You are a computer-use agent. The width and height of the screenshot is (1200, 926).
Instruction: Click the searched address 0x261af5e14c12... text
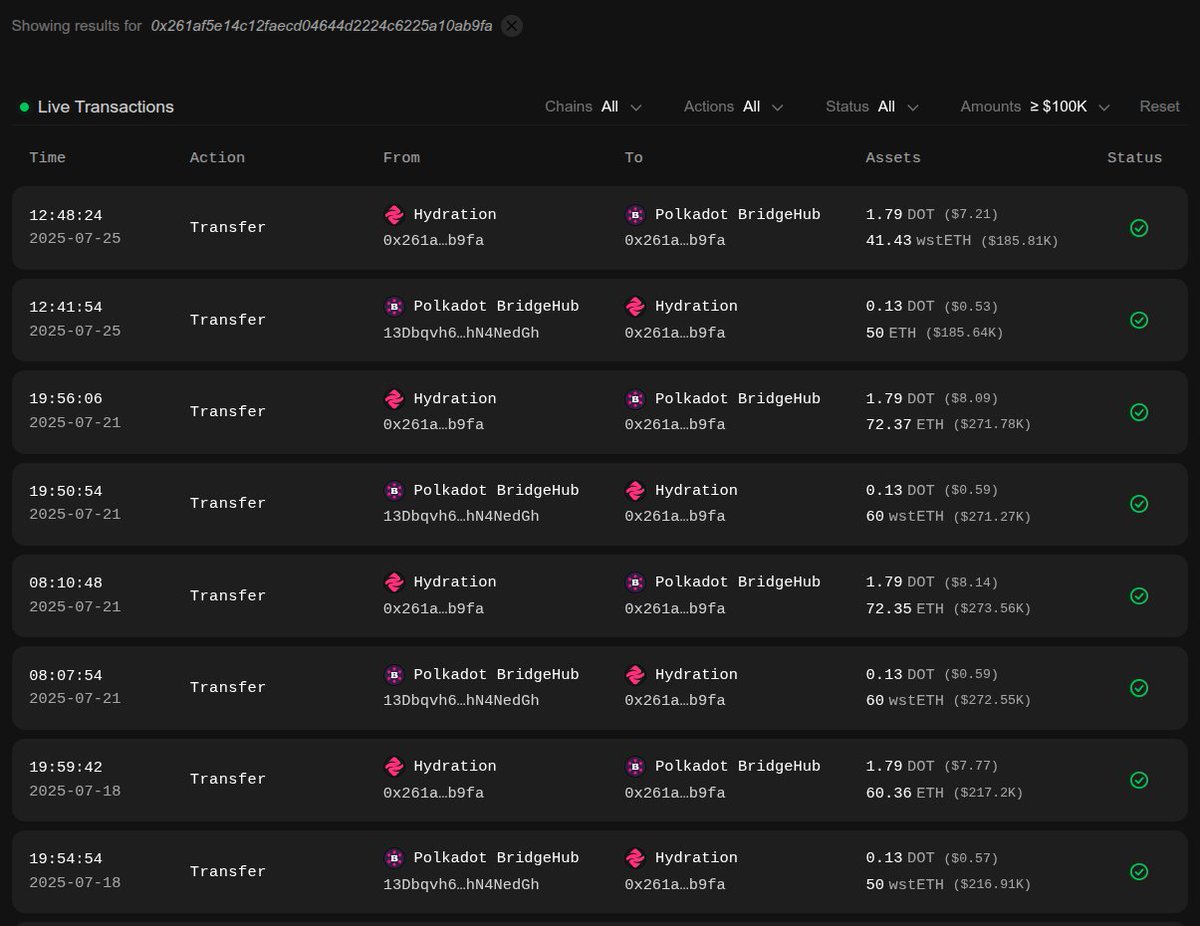coord(321,26)
